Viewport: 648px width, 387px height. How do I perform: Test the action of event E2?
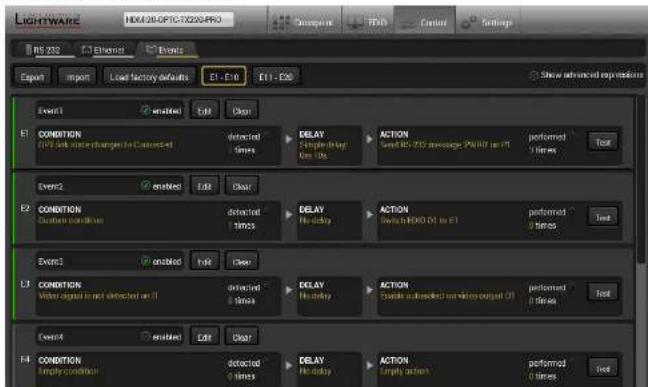(x=603, y=217)
